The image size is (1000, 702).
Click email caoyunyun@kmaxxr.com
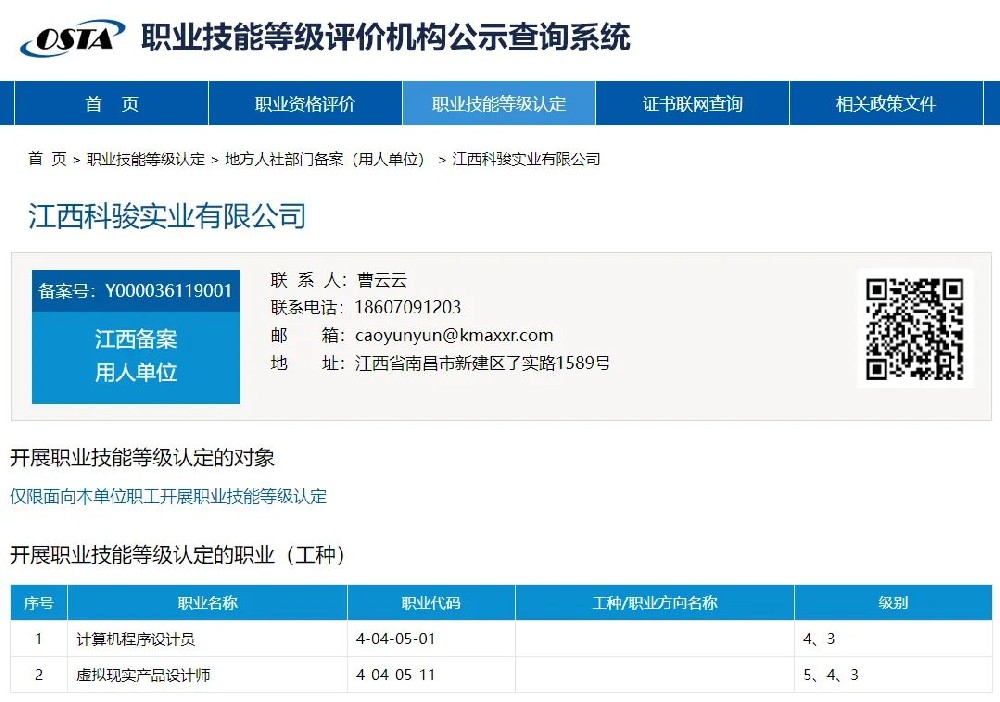(x=454, y=335)
